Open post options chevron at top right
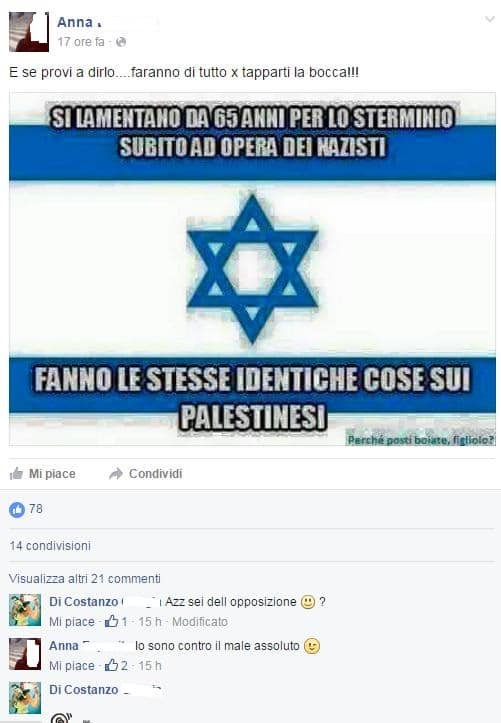The image size is (501, 723). tap(489, 19)
